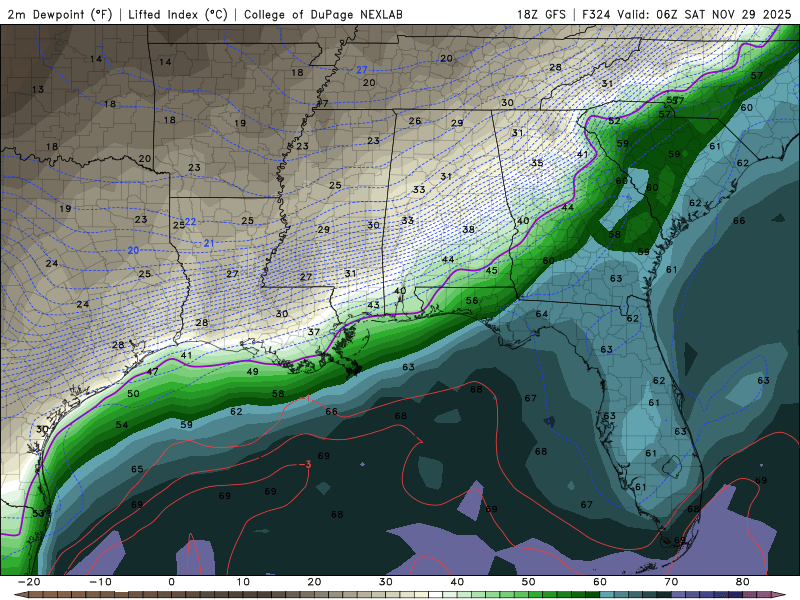Viewport: 800px width, 600px height.
Task: Click the "49" dewpoint value on the map
Action: (253, 372)
